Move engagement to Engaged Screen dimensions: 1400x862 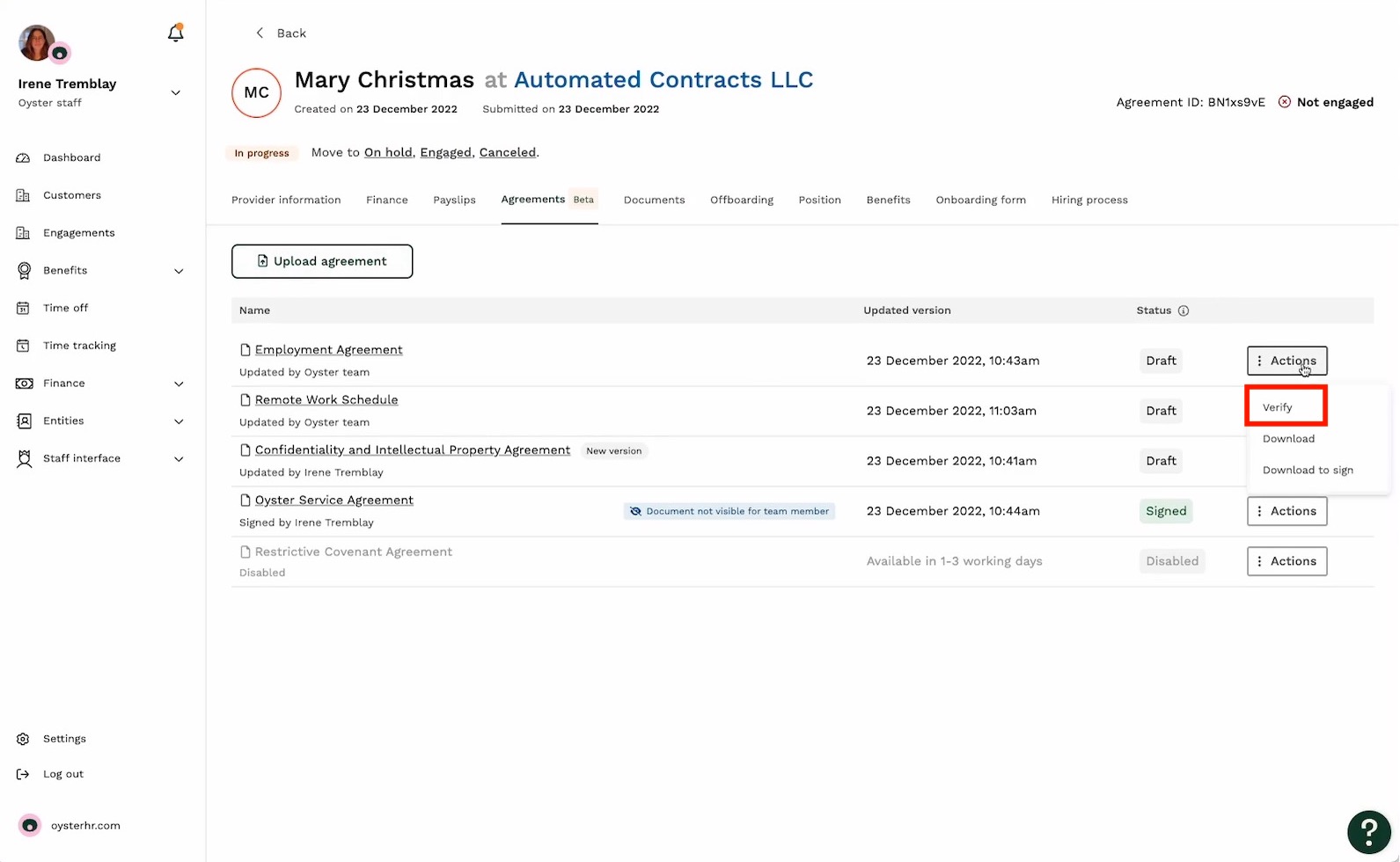446,152
